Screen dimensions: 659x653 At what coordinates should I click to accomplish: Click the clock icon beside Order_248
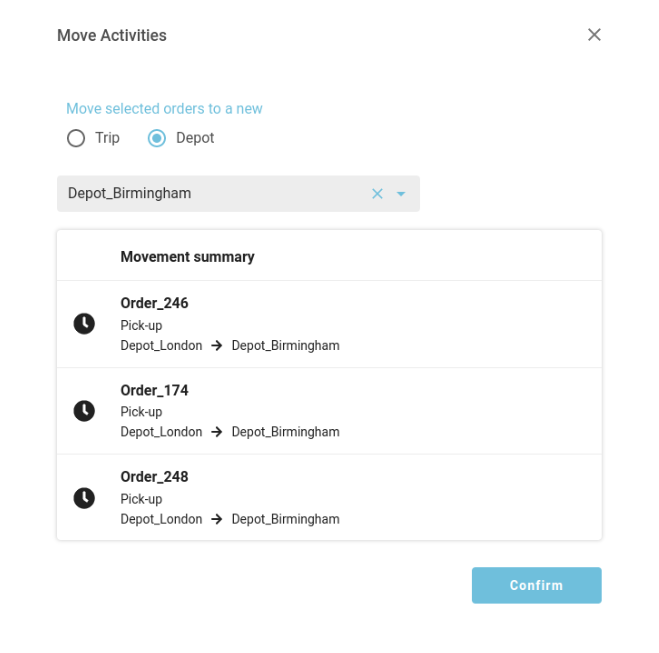click(x=84, y=498)
